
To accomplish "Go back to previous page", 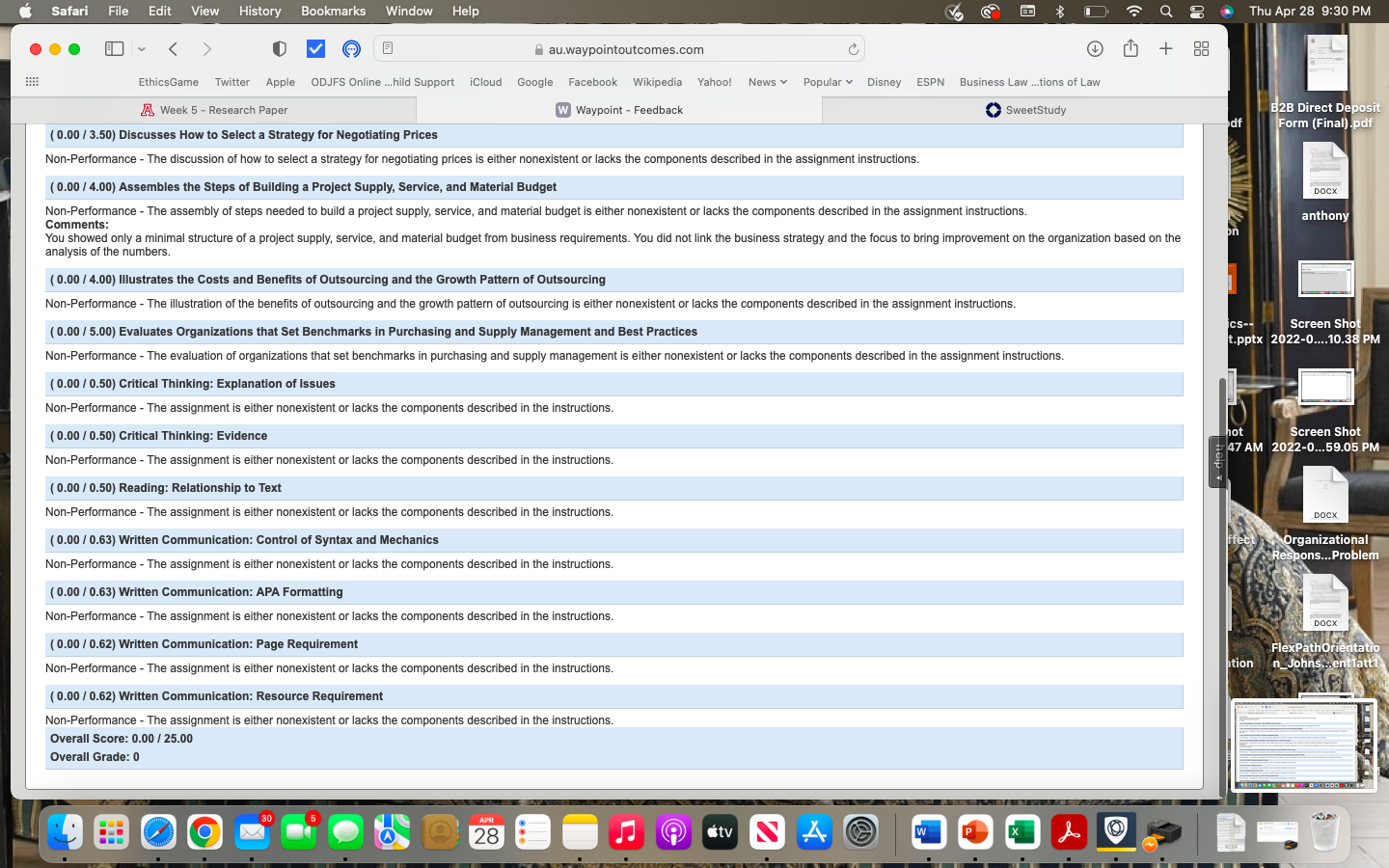I will point(174,48).
